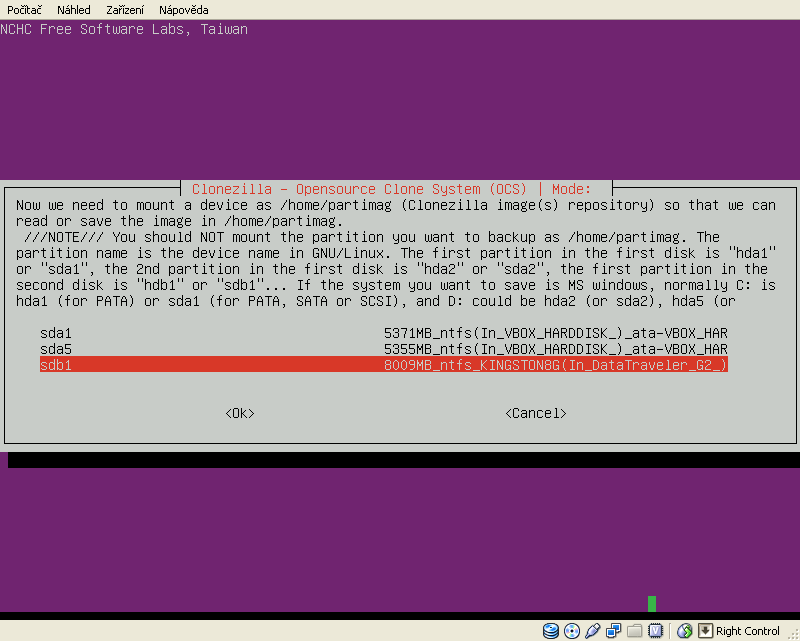This screenshot has height=641, width=800.
Task: Open the USB devices status icon
Action: tap(593, 631)
